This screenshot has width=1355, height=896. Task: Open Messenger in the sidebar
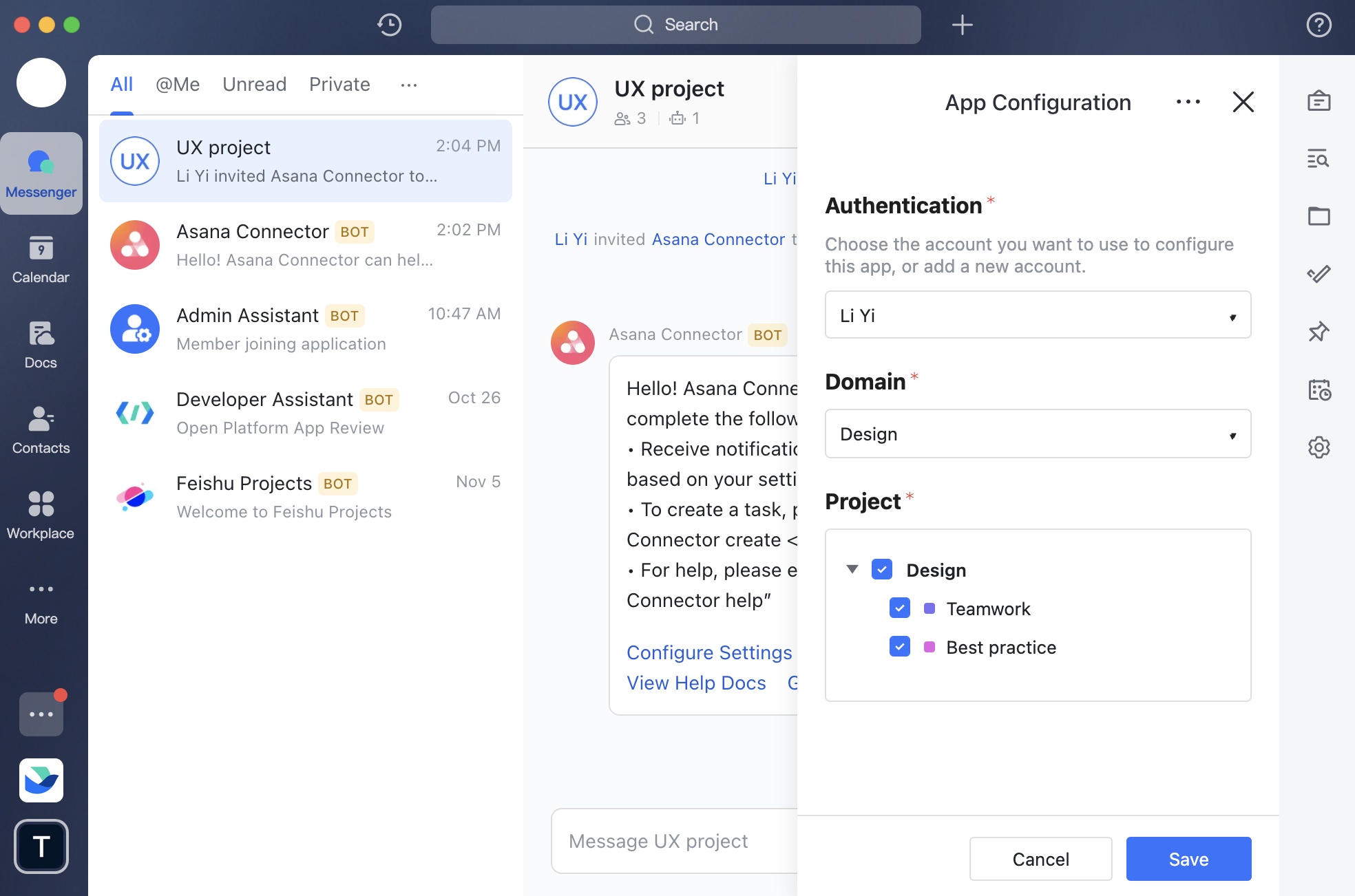(x=41, y=173)
